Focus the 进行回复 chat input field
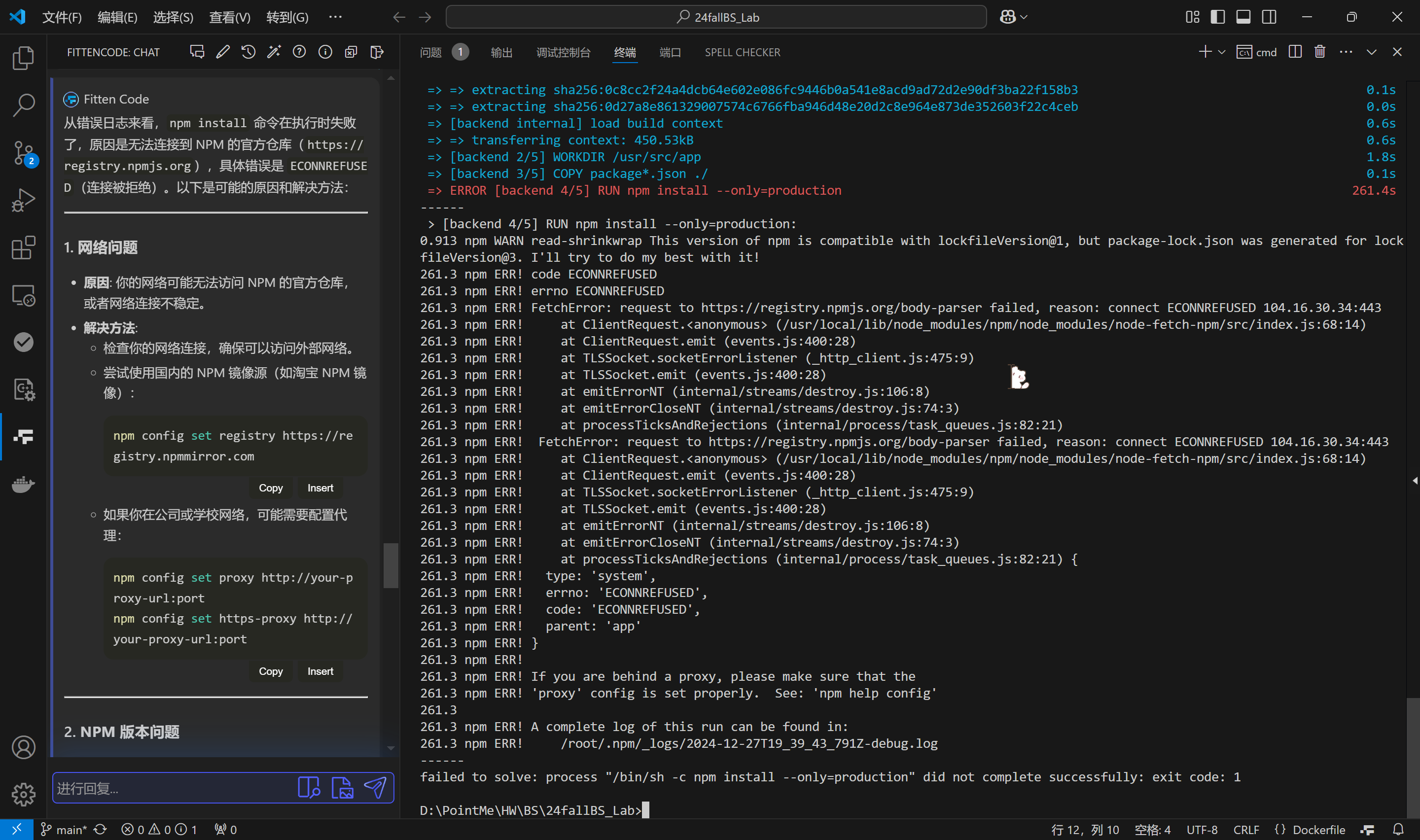 170,788
